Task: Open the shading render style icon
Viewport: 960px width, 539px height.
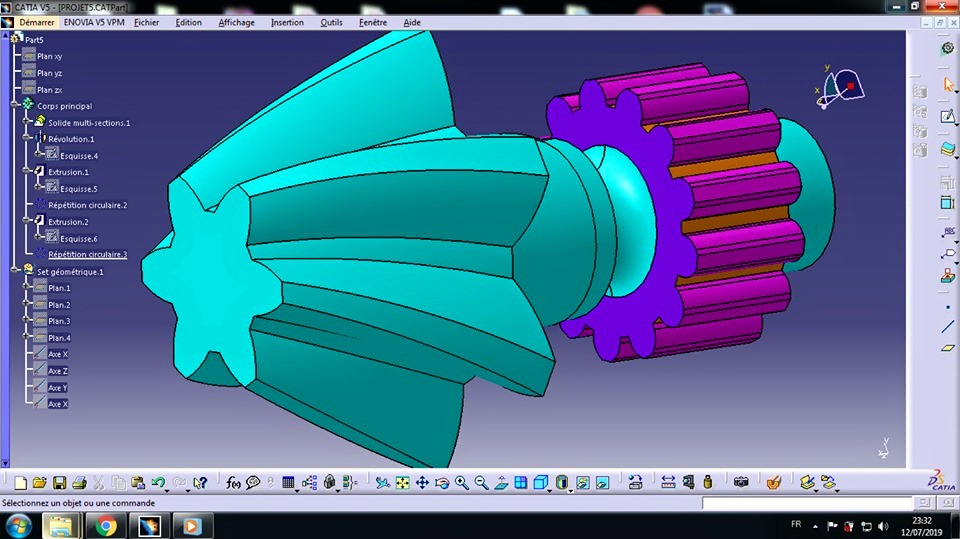Action: pos(561,483)
